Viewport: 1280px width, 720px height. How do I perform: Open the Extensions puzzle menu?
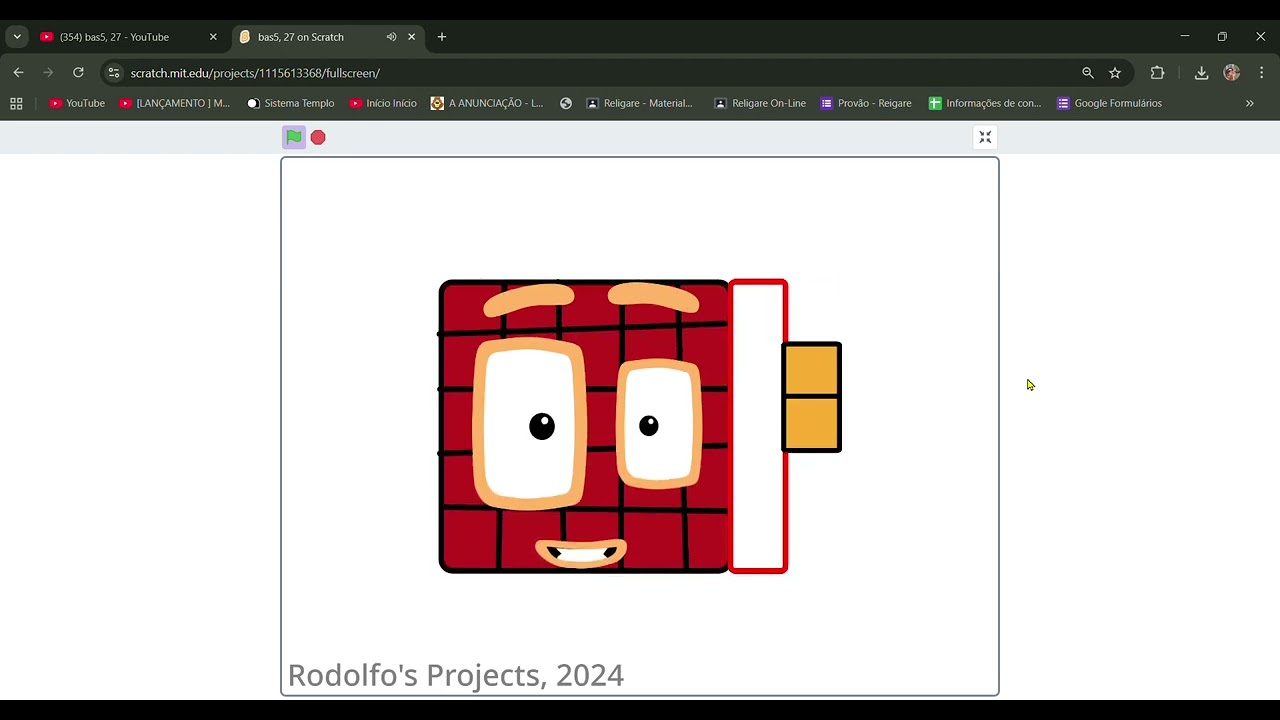[1157, 73]
